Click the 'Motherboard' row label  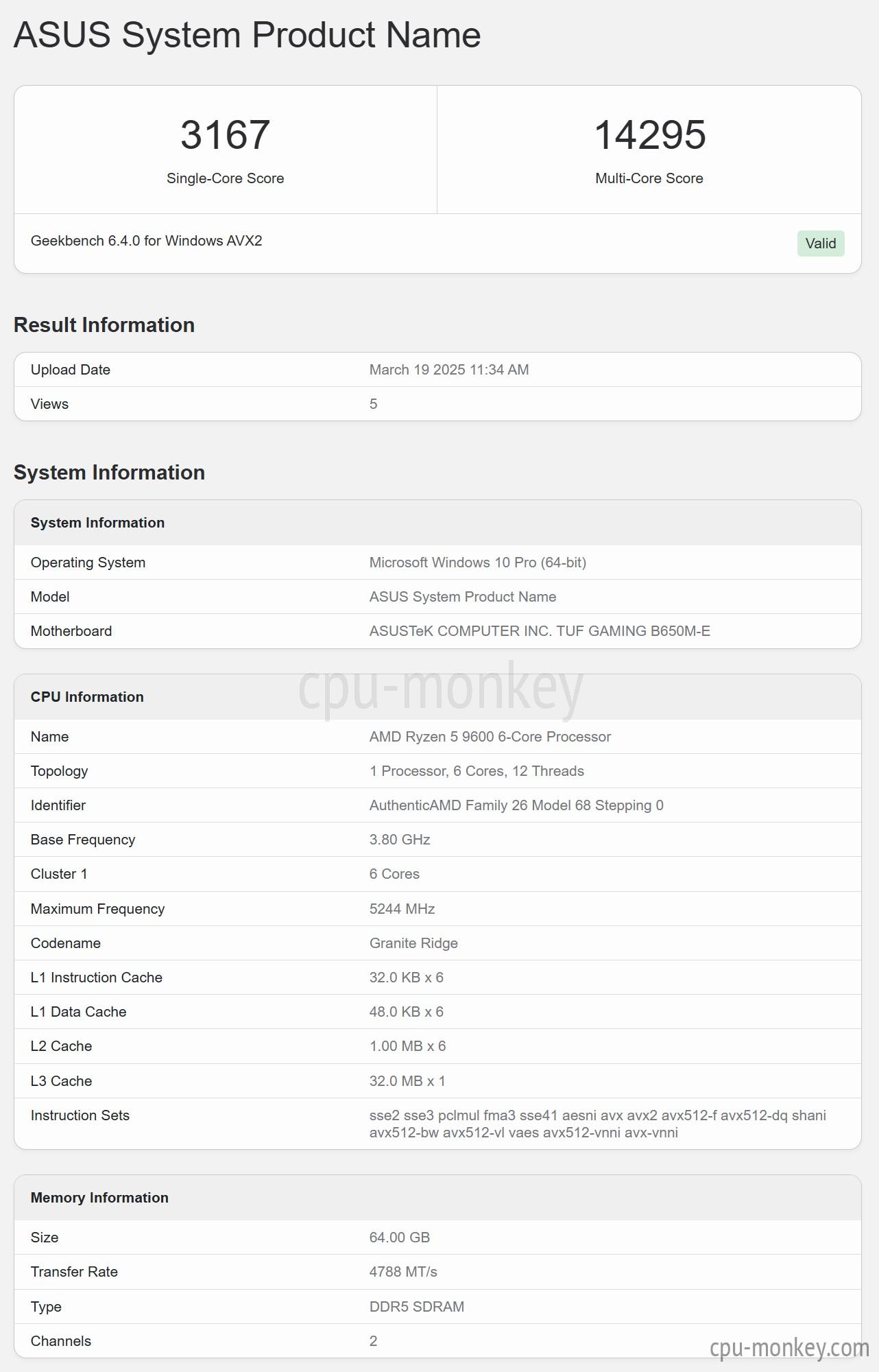(71, 631)
